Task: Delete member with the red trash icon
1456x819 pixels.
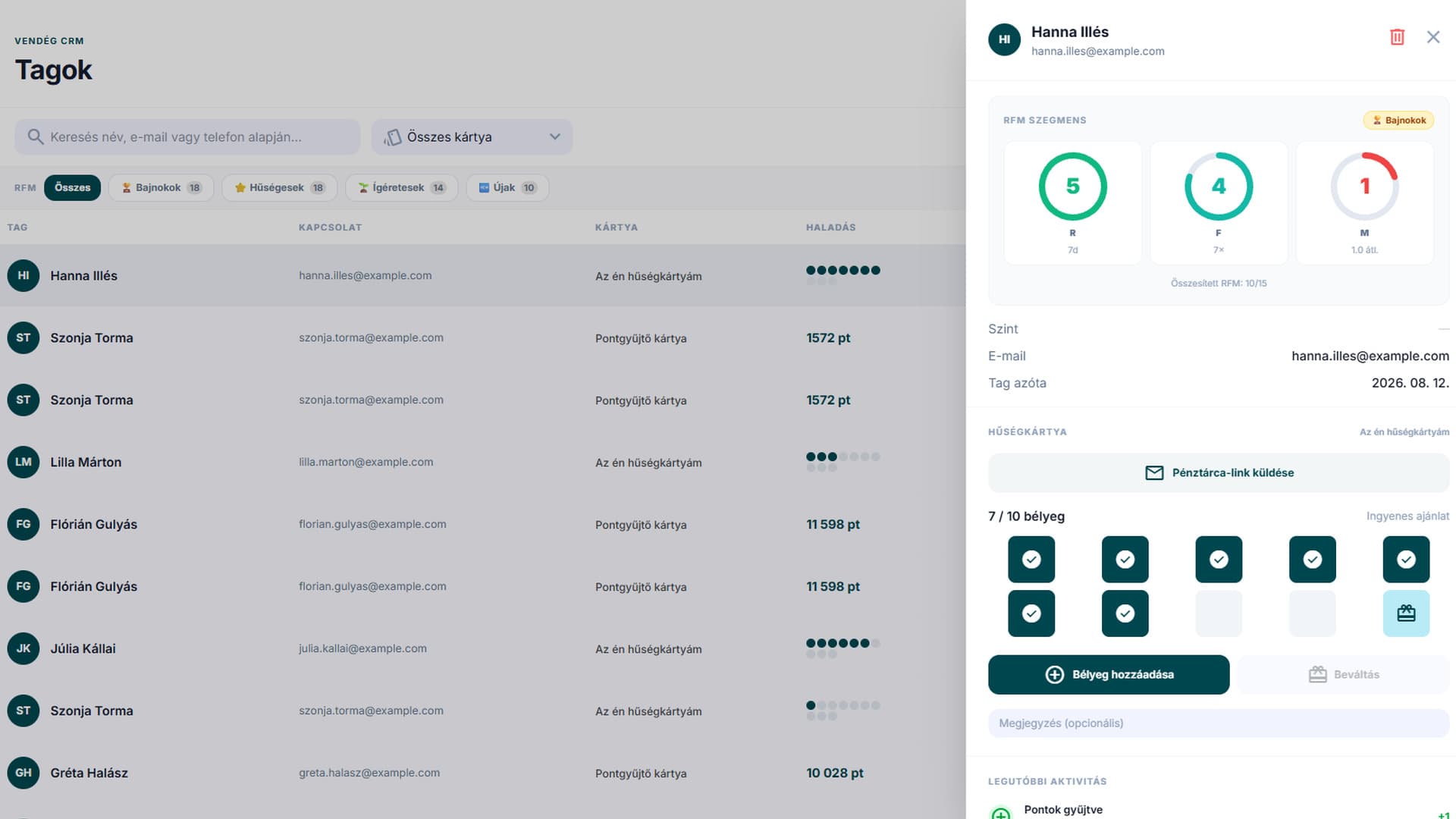Action: [1397, 37]
